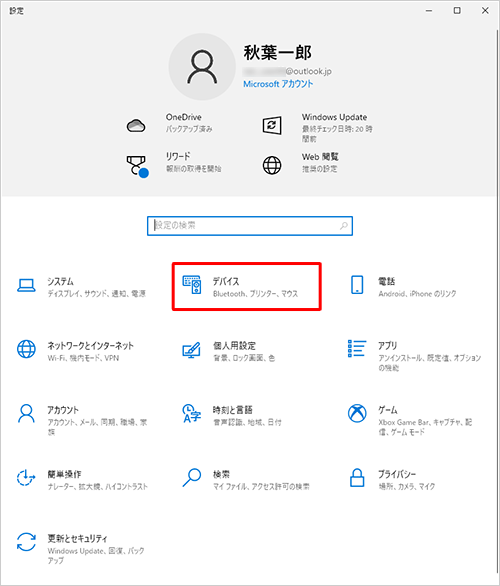Click the 秋葉一郎 user name
The height and width of the screenshot is (586, 500).
(x=278, y=52)
